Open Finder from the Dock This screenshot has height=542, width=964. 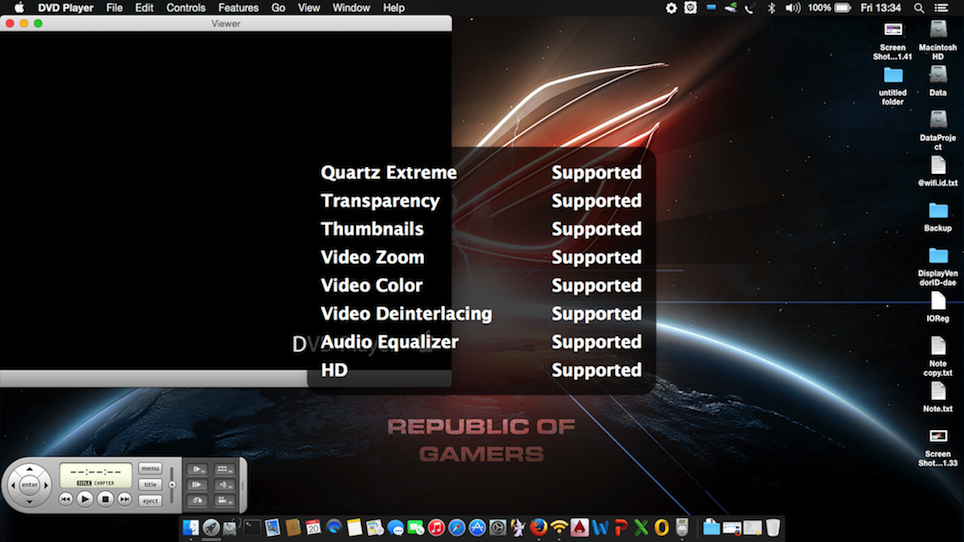pos(191,527)
